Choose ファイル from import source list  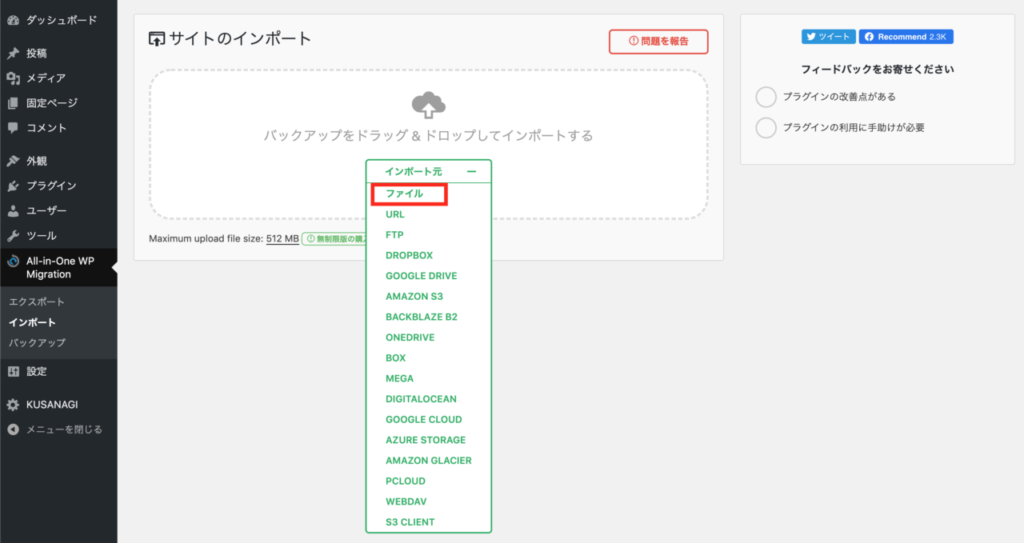(x=404, y=194)
